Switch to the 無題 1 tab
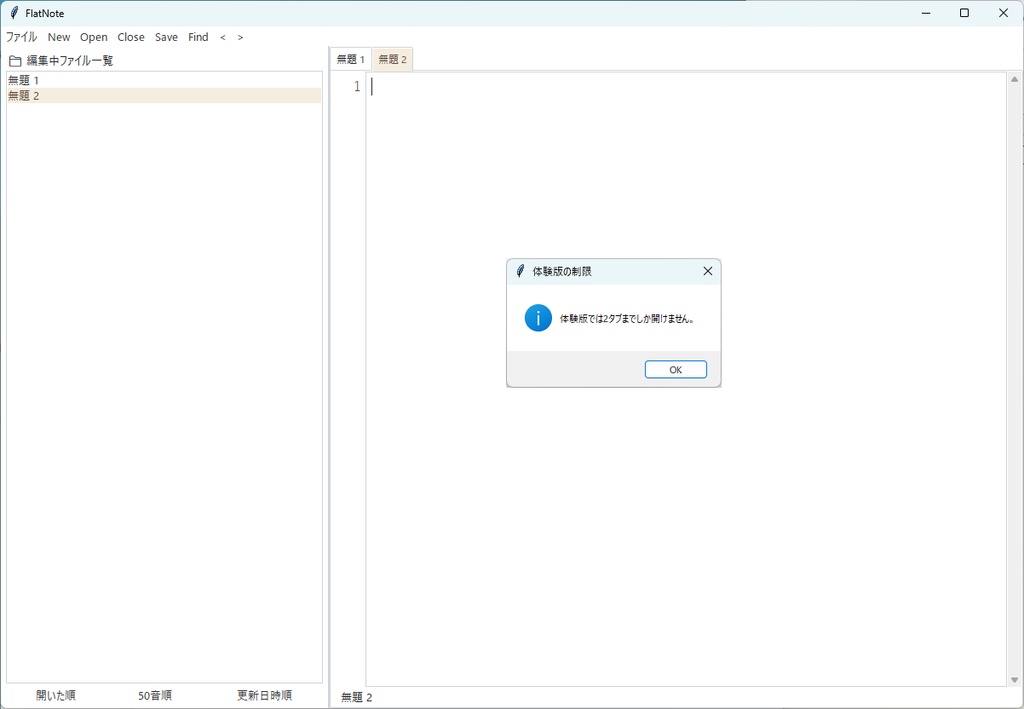1024x709 pixels. [x=349, y=58]
